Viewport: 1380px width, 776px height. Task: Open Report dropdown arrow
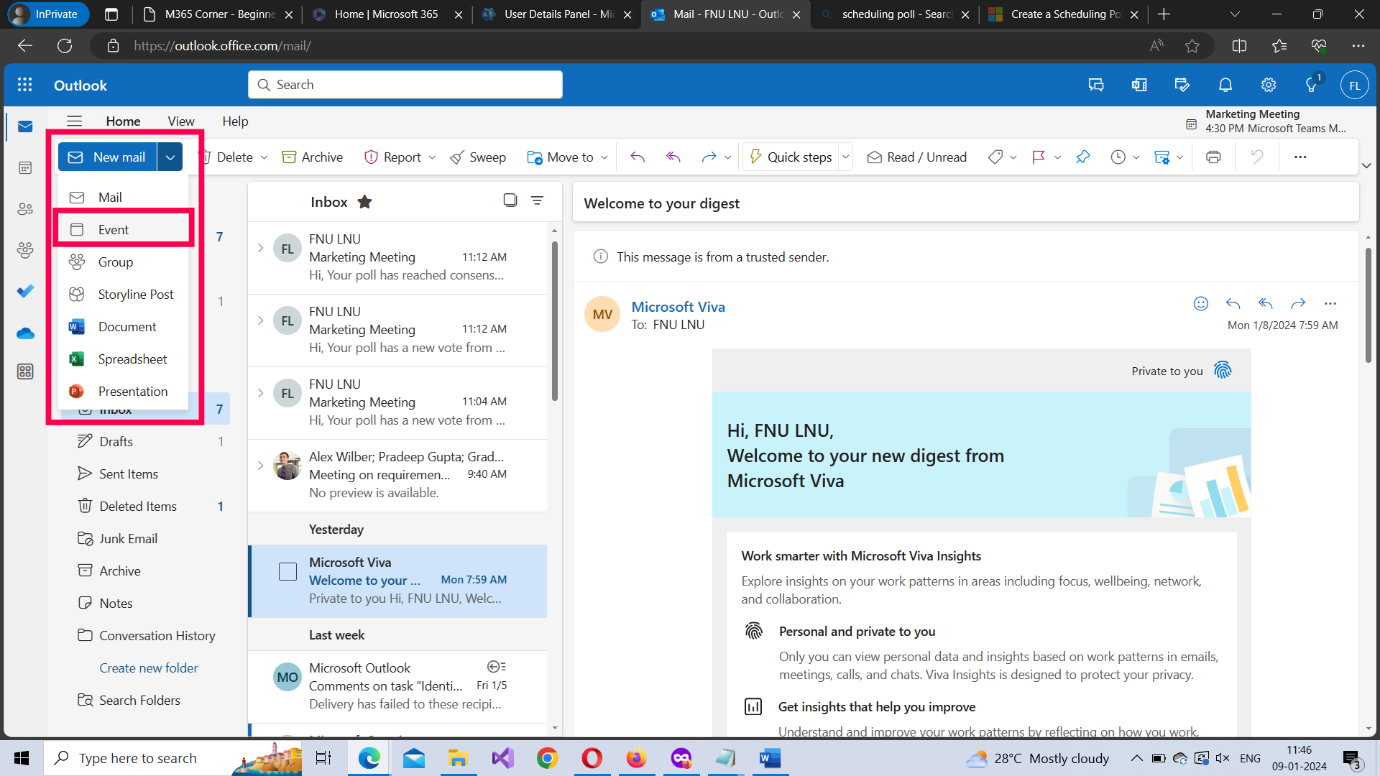click(432, 157)
